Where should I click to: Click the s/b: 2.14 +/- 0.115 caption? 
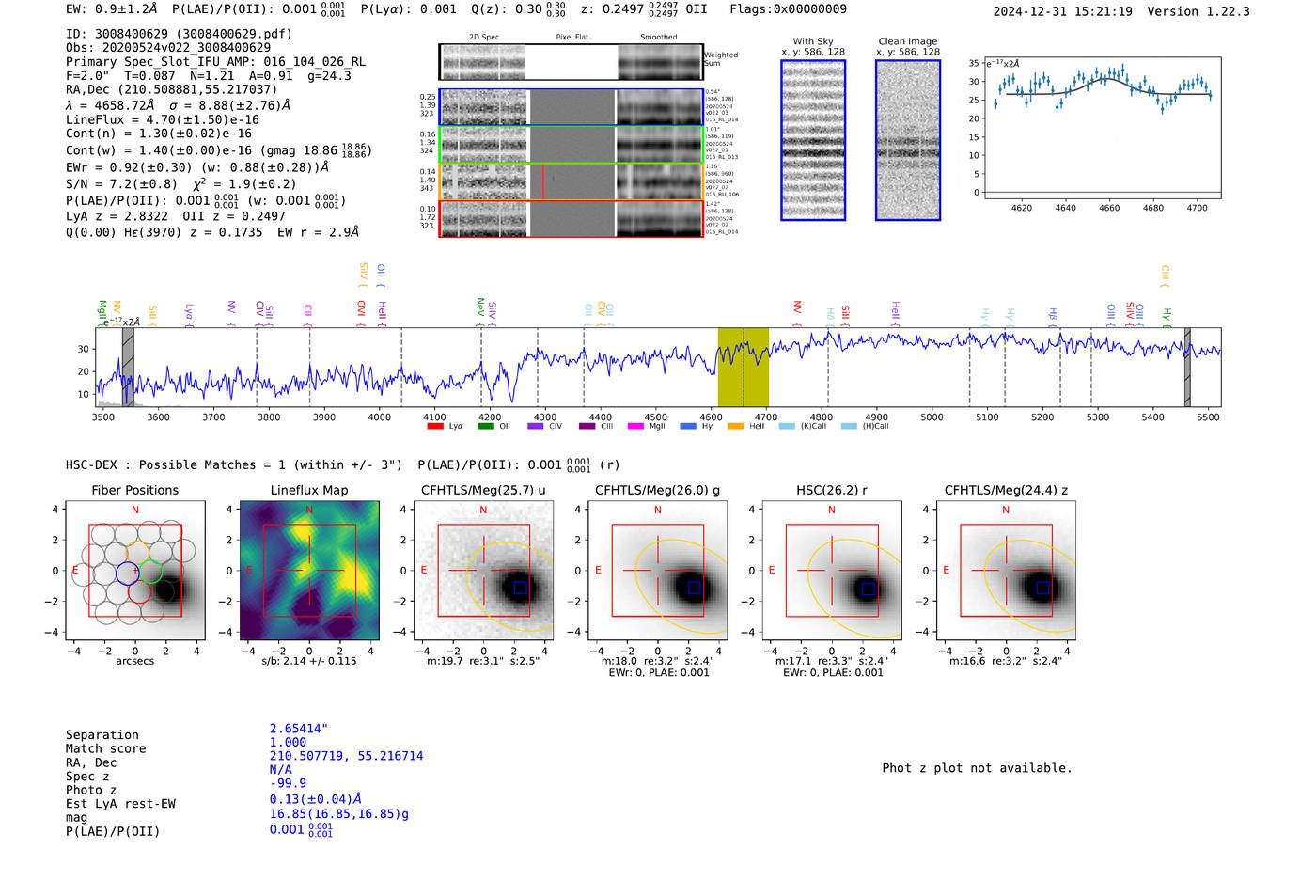(309, 661)
